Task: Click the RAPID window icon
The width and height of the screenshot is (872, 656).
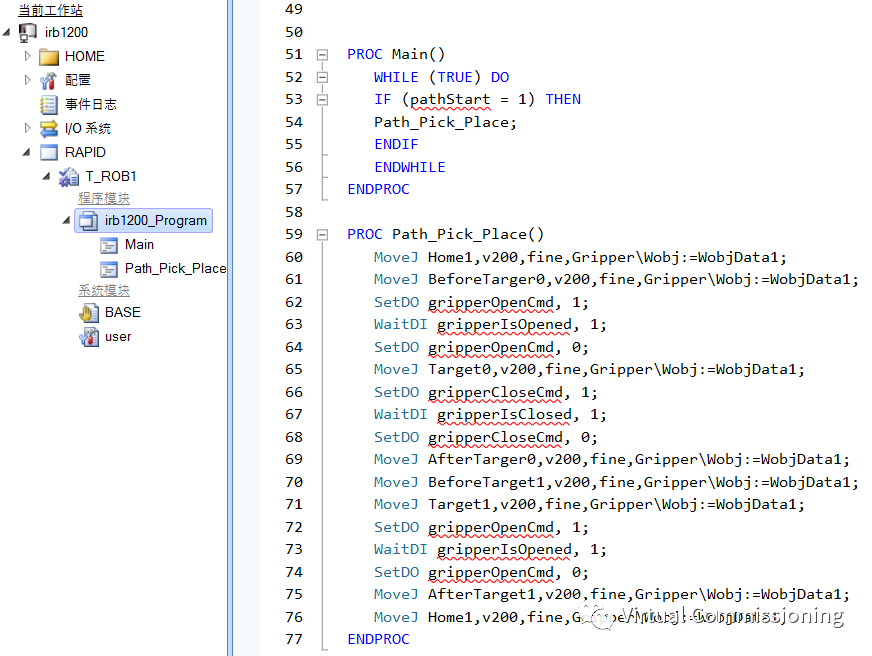Action: [49, 152]
